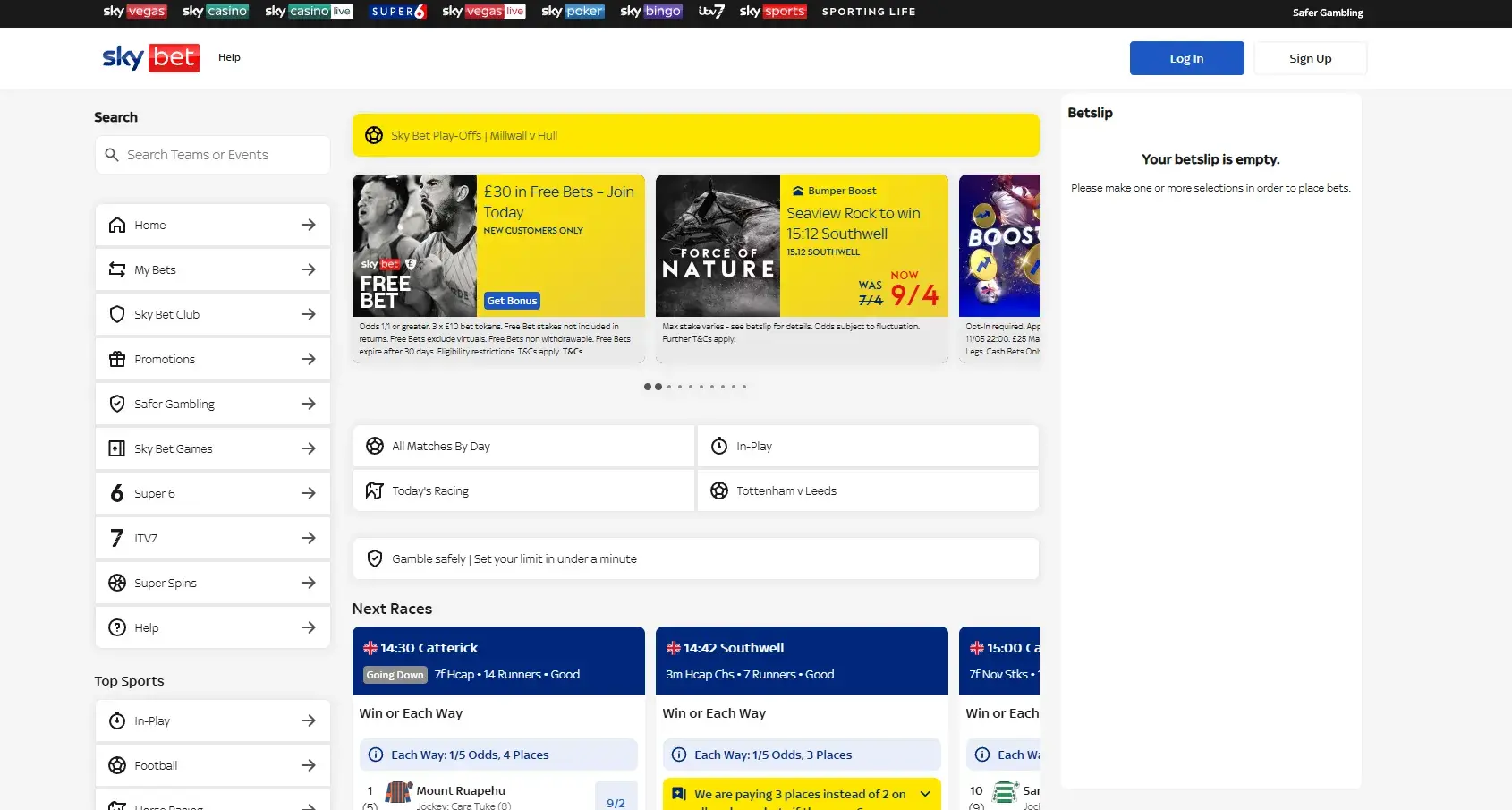This screenshot has width=1512, height=810.
Task: Click the Sky Bet Games dice icon
Action: [117, 448]
